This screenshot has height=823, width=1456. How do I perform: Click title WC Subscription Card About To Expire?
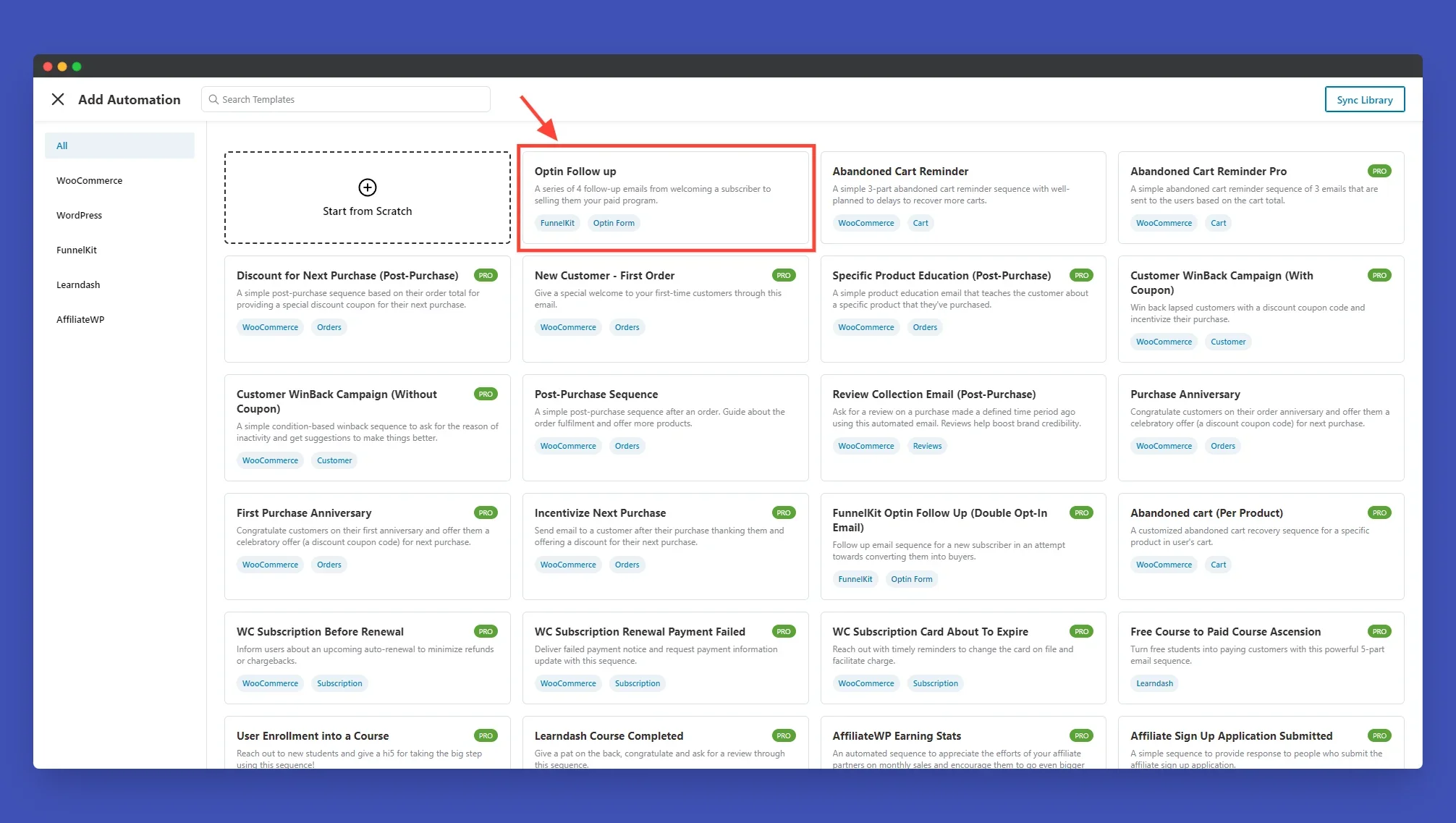coord(930,632)
